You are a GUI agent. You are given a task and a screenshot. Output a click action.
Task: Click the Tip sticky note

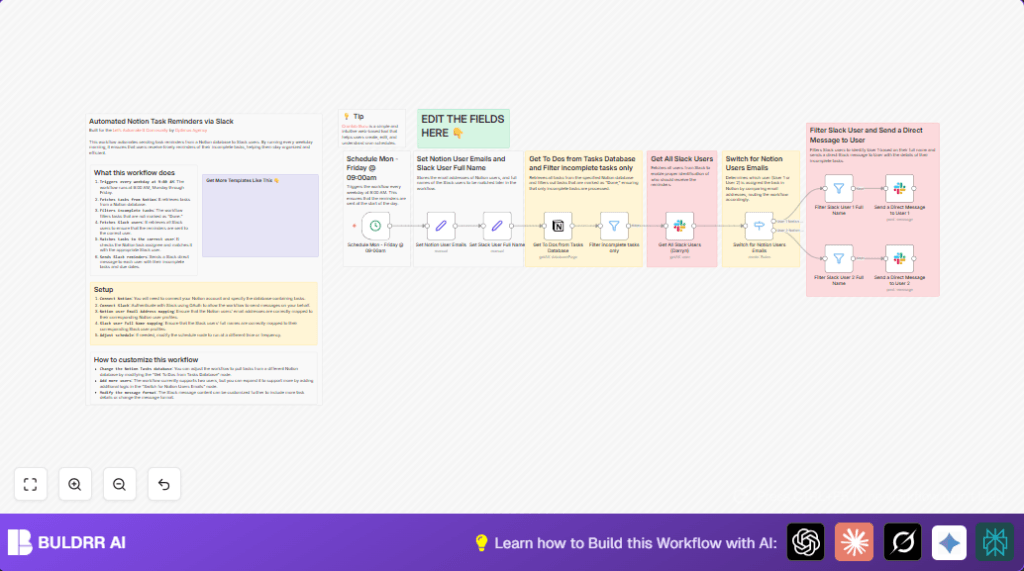(372, 128)
